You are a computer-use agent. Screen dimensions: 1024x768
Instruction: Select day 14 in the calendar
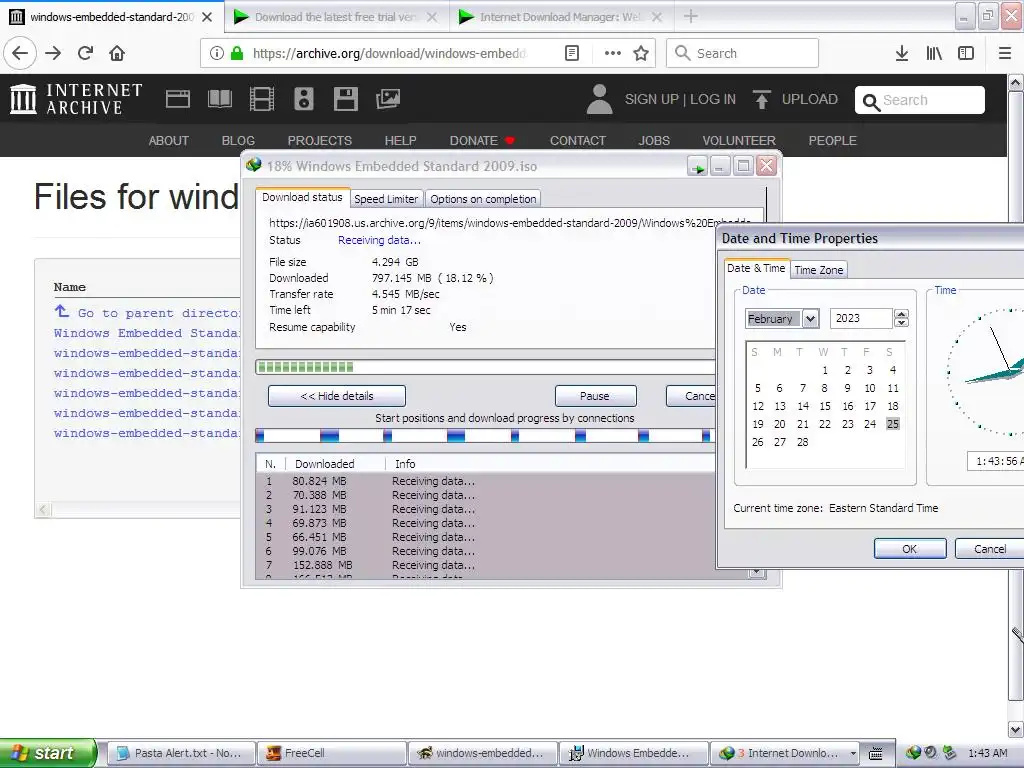[x=803, y=406]
